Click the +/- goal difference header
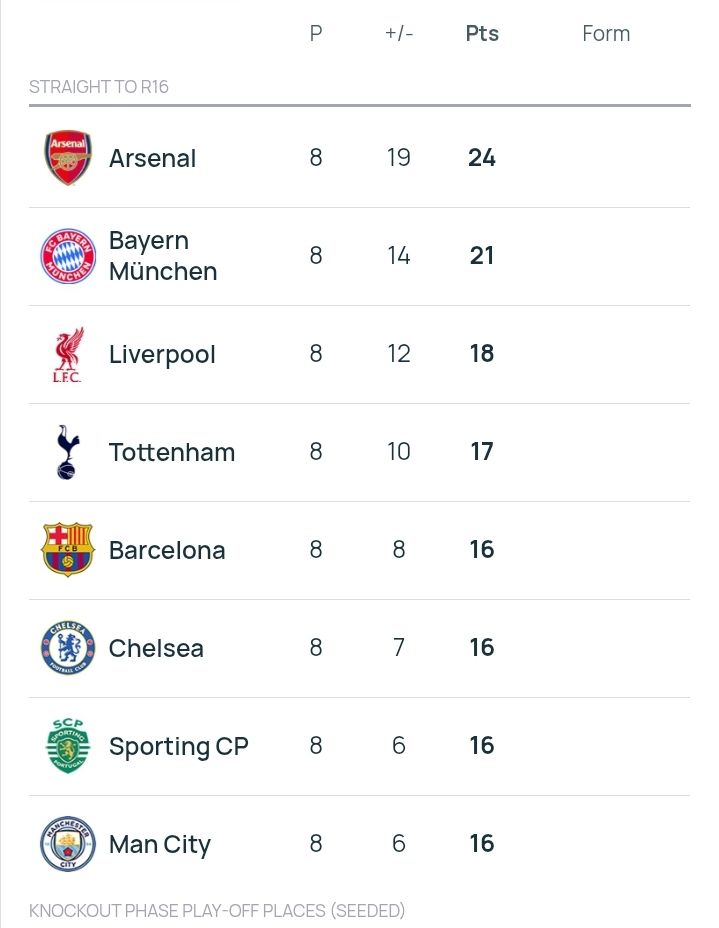 399,33
